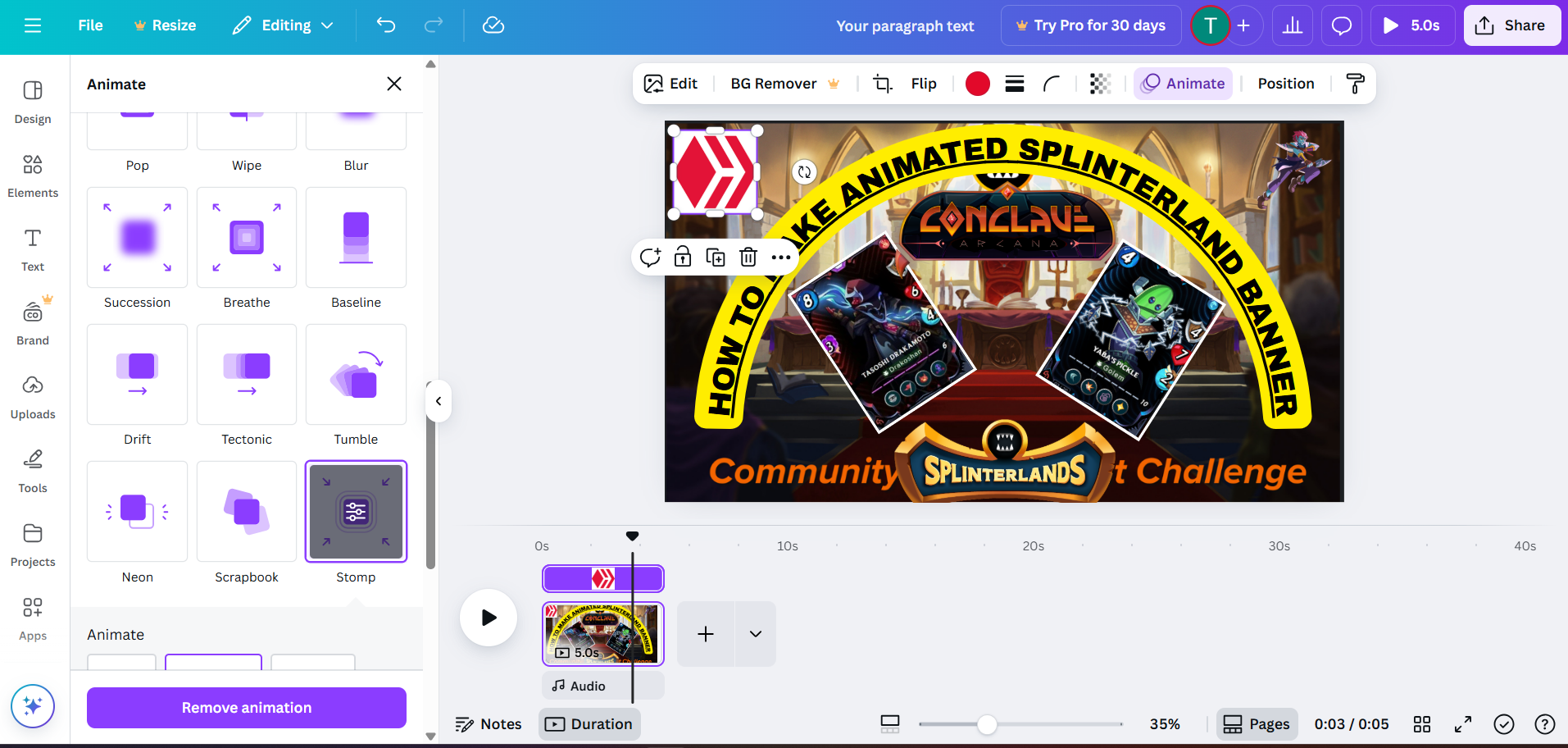Open the Text sidebar panel
The width and height of the screenshot is (1568, 748).
[x=33, y=249]
